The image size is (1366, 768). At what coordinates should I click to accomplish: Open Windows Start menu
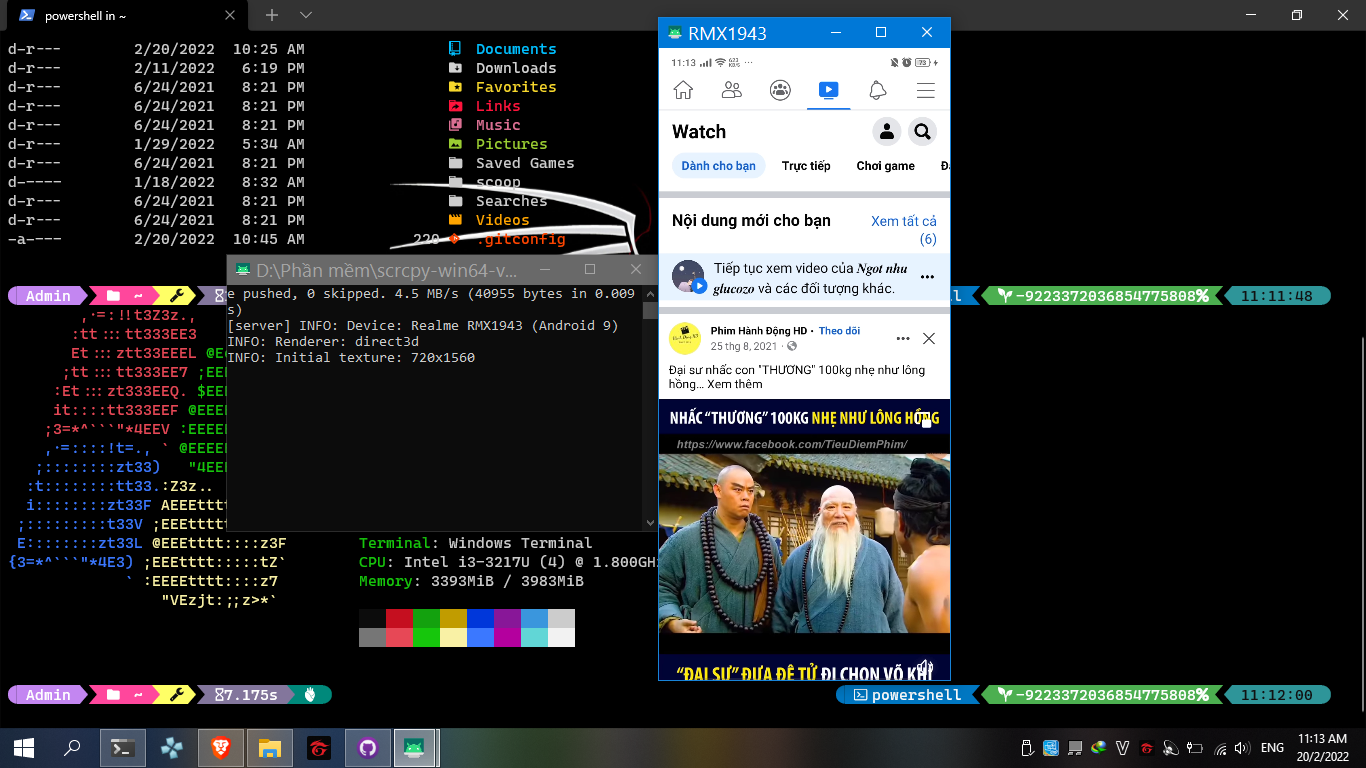click(x=24, y=747)
